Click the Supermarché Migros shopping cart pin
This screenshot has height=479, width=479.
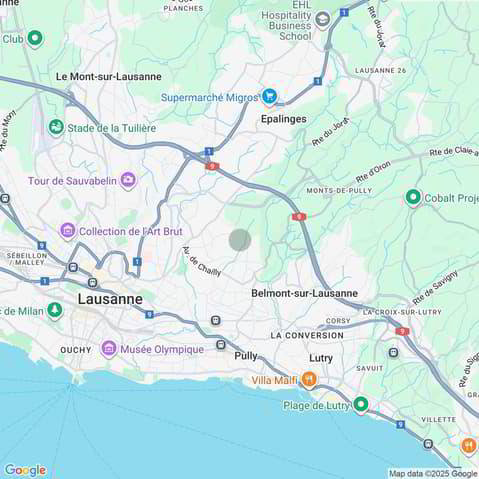pos(269,97)
